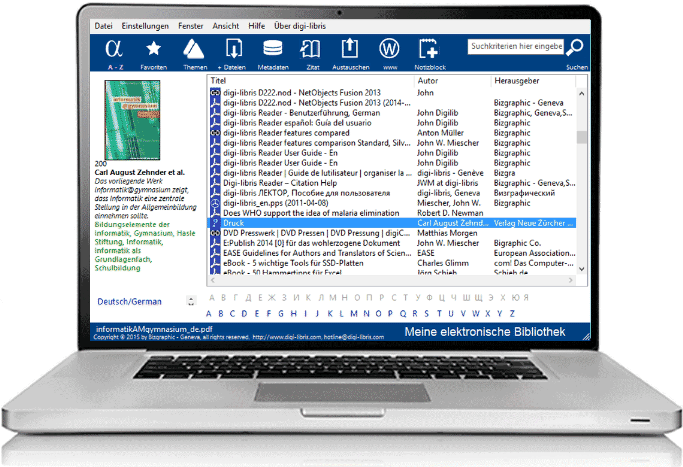Click PDF icon beside 'Digi-libris Reader – Citation Help'
683x467 pixels.
215,183
